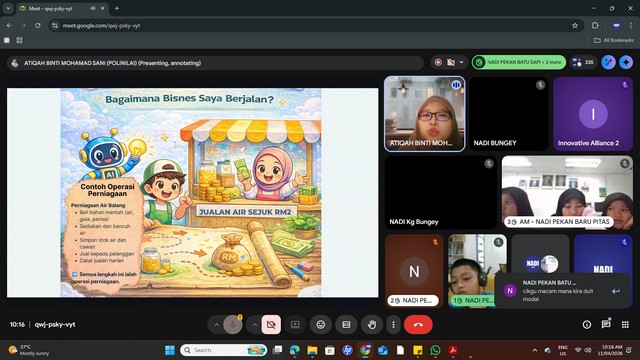The width and height of the screenshot is (640, 360).
Task: Open the chat panel icon
Action: pos(606,324)
